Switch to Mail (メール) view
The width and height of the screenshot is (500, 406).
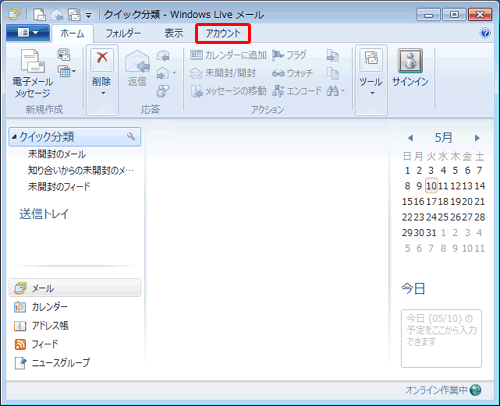coord(75,288)
